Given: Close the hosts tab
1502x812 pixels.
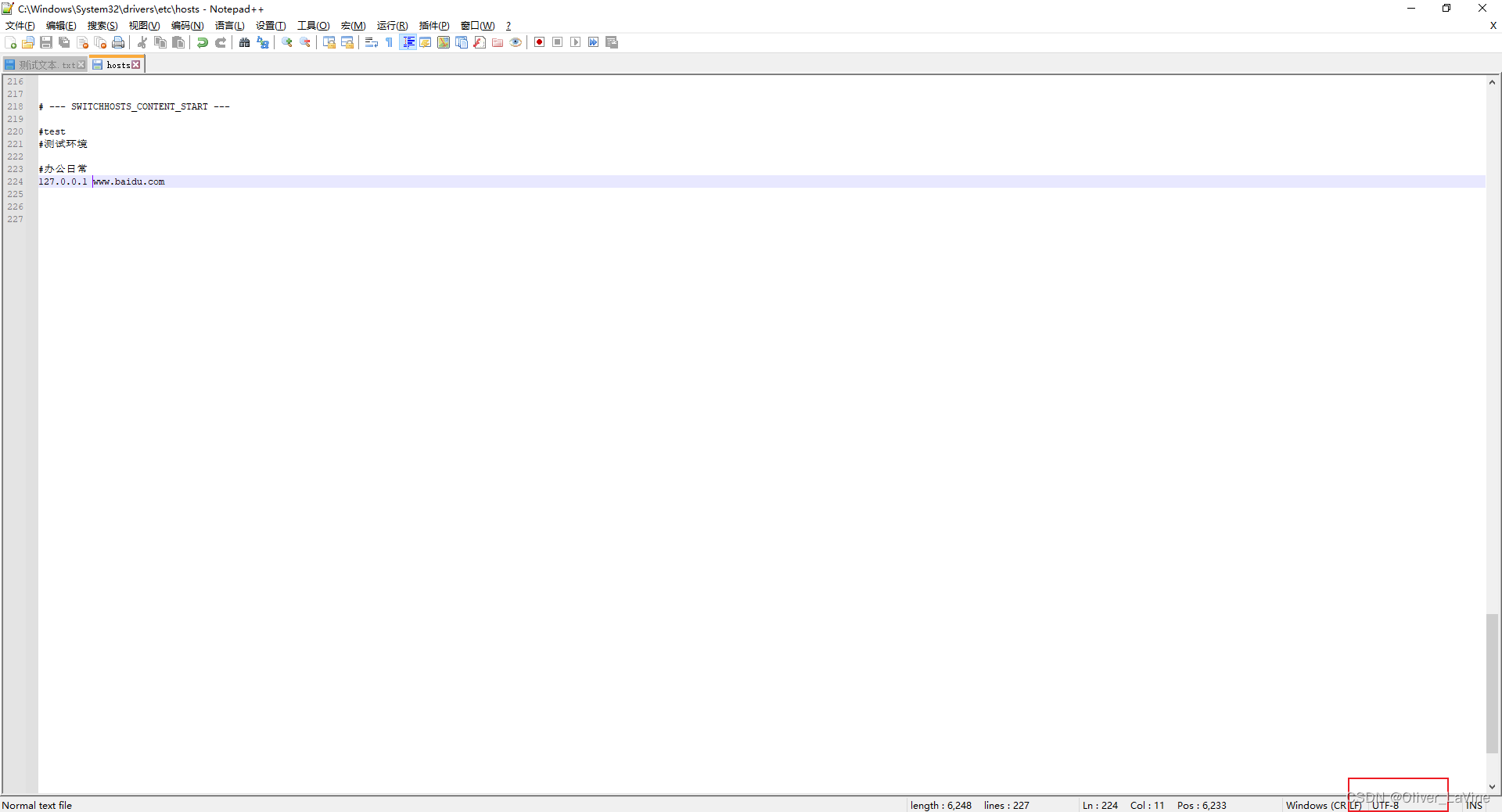Looking at the screenshot, I should pyautogui.click(x=137, y=64).
